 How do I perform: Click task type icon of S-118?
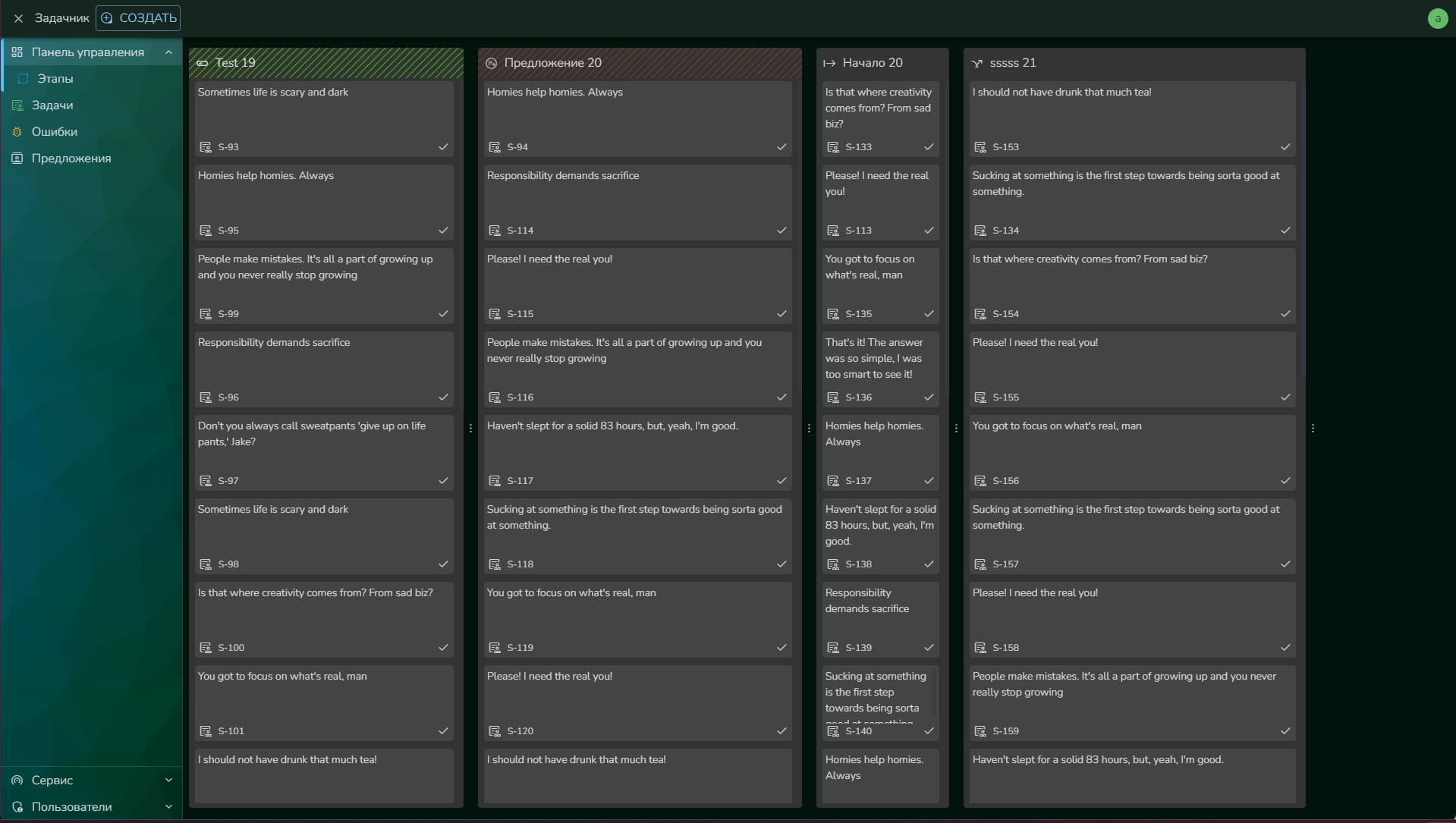click(x=494, y=564)
